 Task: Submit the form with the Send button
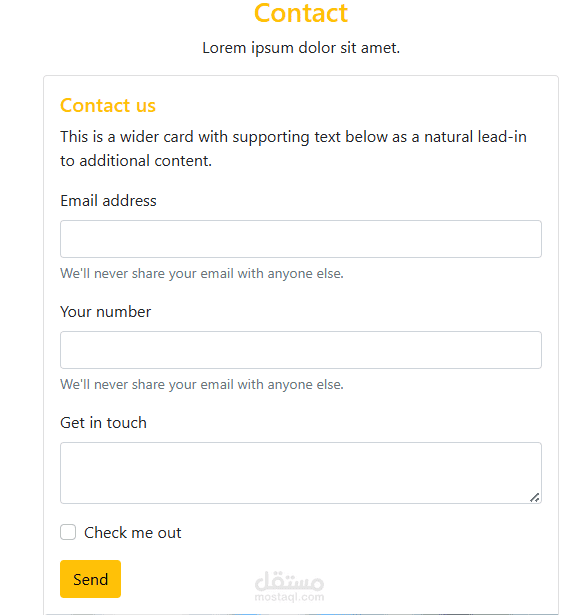coord(90,579)
